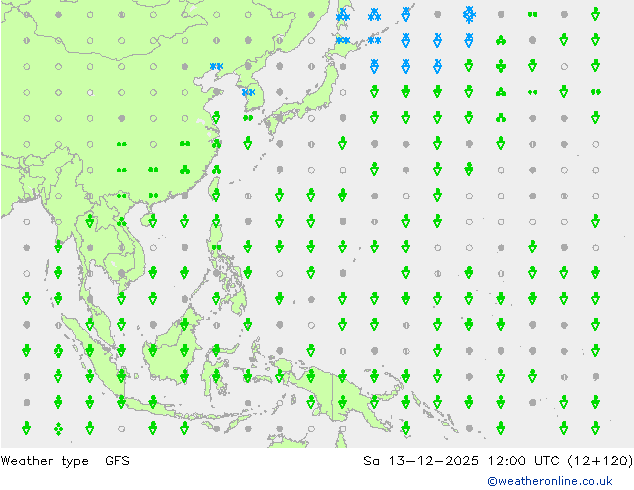The height and width of the screenshot is (490, 634).
Task: Click the blue snow symbol over South Korea
Action: coord(248,92)
